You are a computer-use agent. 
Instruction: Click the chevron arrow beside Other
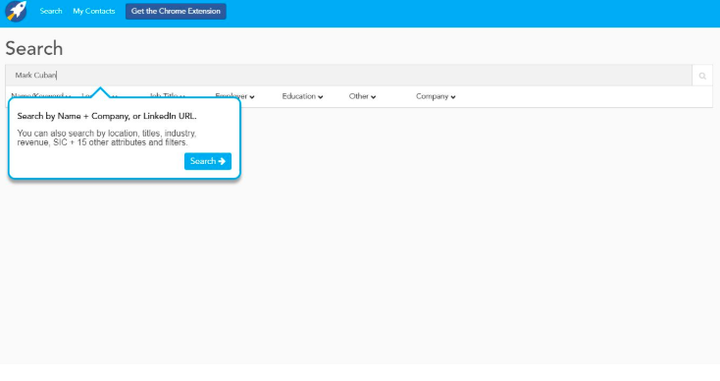tap(373, 97)
